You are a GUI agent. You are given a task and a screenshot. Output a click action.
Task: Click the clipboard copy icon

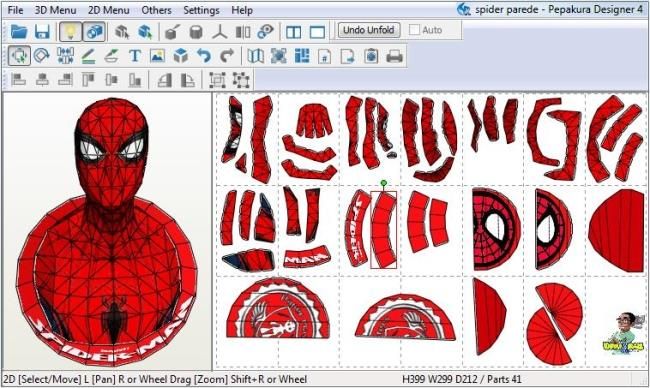click(x=371, y=56)
